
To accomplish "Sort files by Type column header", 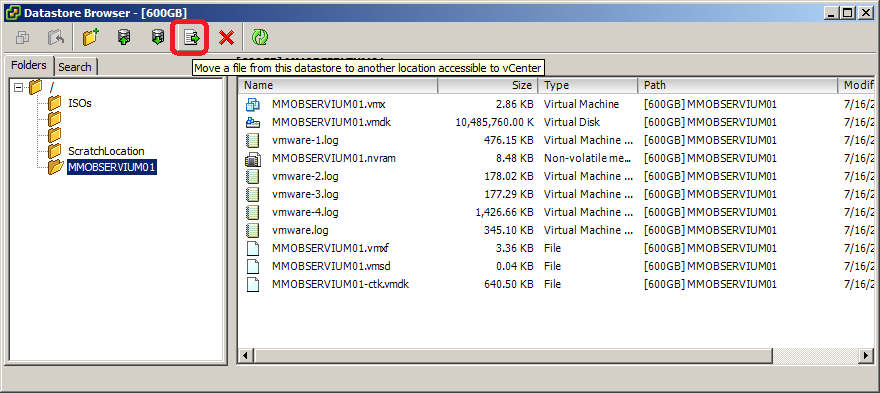I will coord(588,85).
